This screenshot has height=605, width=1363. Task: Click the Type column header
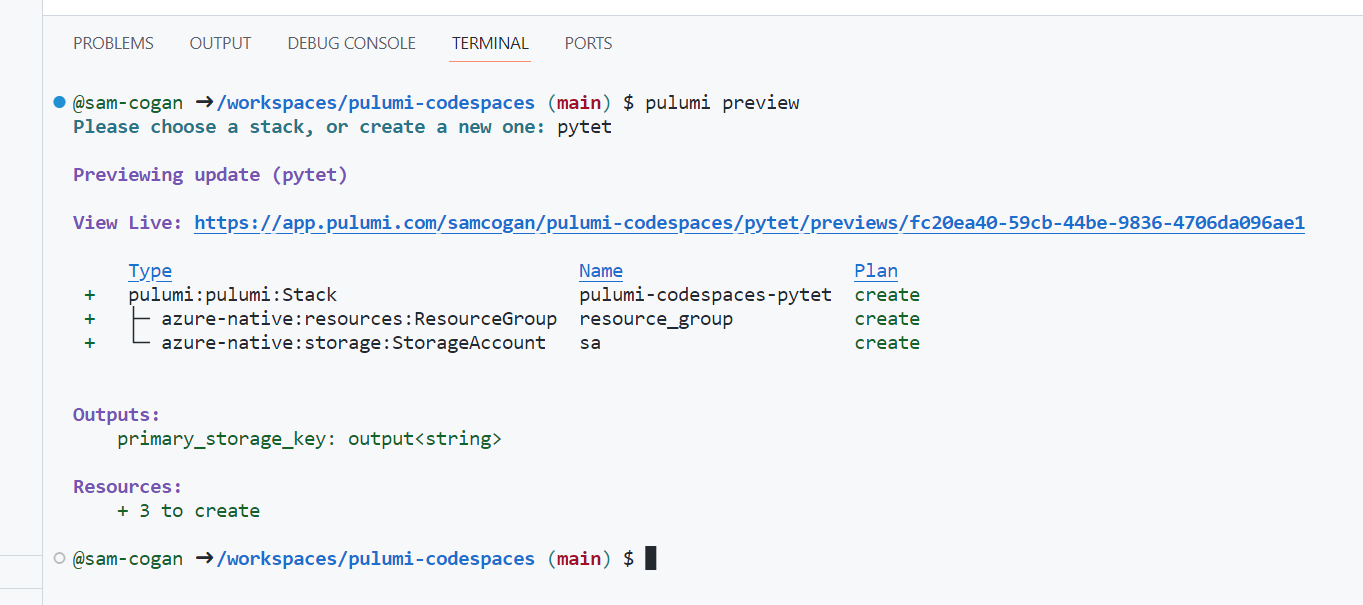[150, 271]
